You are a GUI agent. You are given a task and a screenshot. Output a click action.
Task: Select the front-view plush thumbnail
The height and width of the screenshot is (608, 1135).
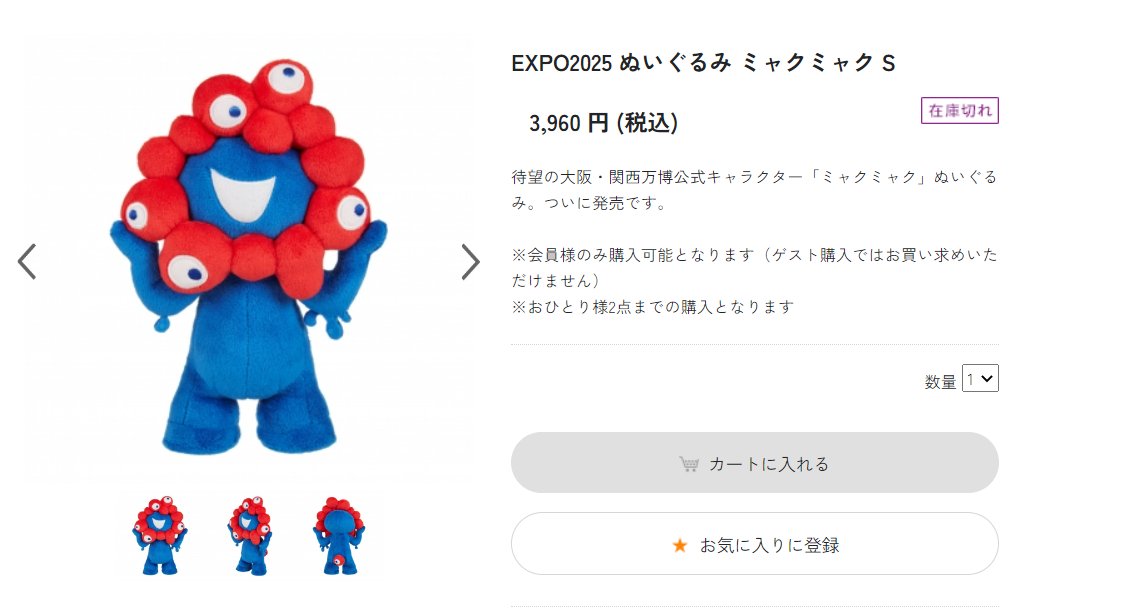(x=160, y=536)
